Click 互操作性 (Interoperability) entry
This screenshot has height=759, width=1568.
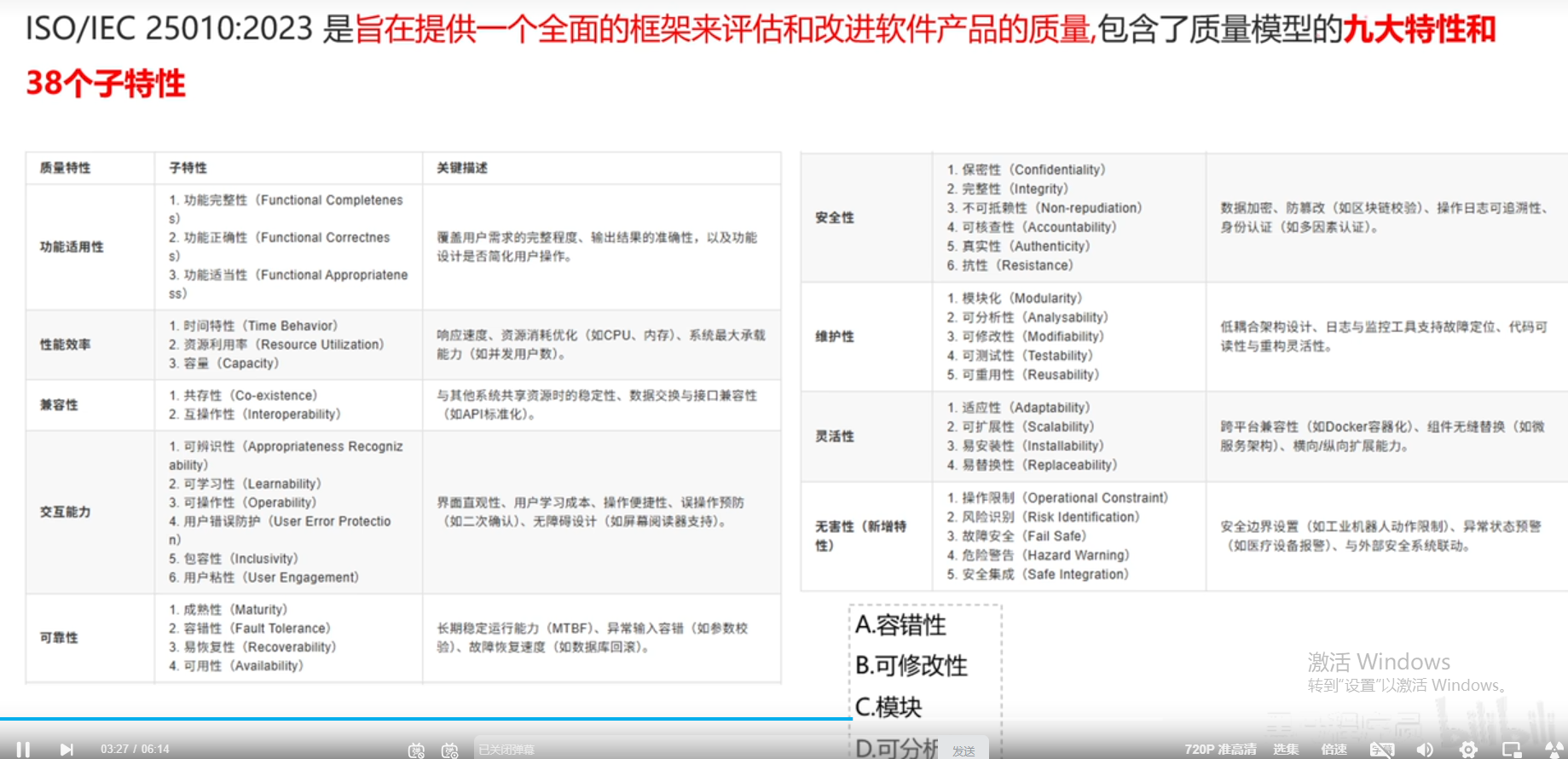pos(255,414)
